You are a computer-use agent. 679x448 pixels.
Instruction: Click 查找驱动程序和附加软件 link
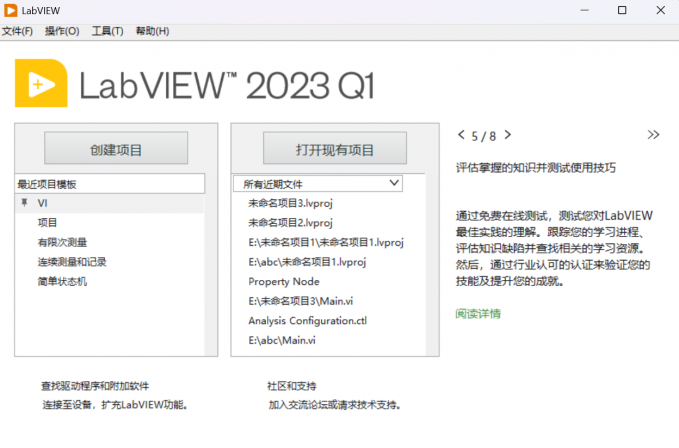(x=95, y=386)
